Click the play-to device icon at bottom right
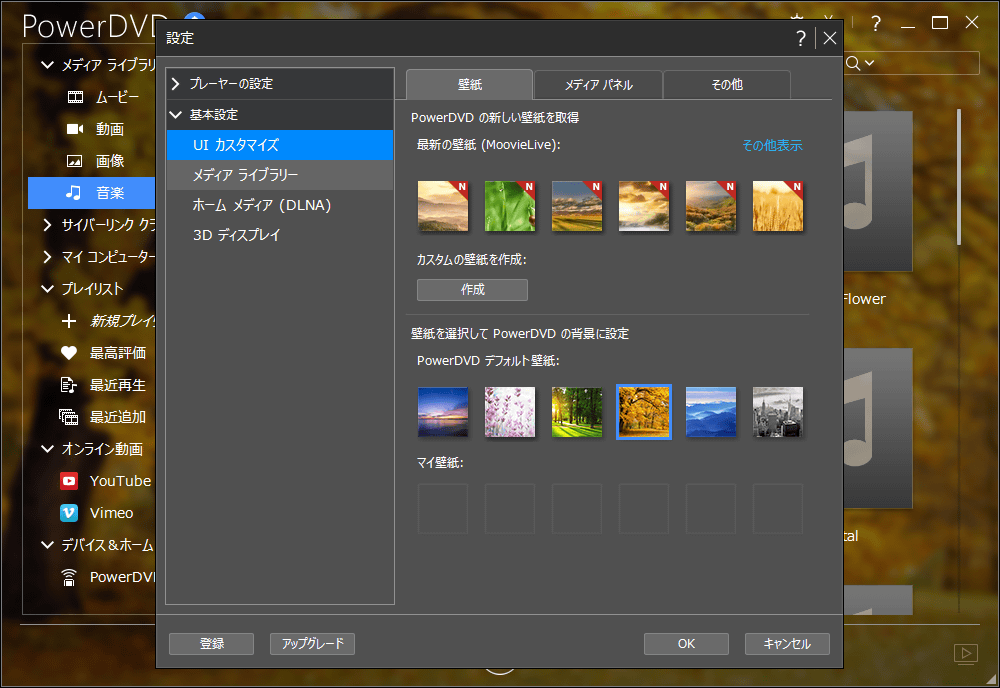The image size is (1000, 688). click(x=966, y=654)
